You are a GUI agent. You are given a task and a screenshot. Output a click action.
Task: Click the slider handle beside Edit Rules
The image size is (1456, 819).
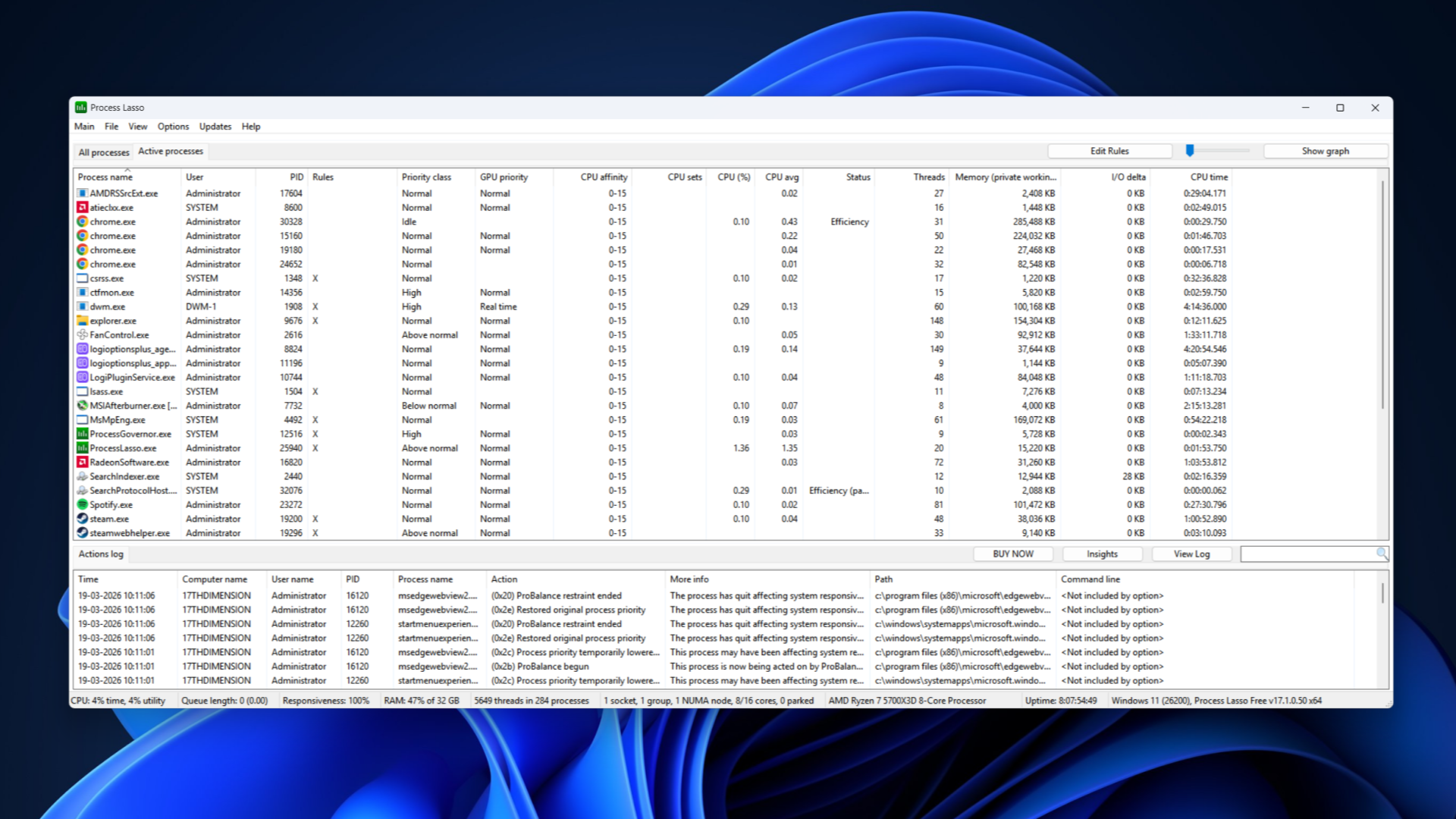tap(1190, 151)
